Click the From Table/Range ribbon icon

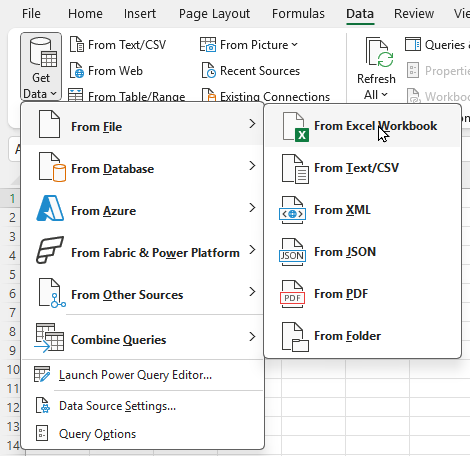[x=75, y=95]
